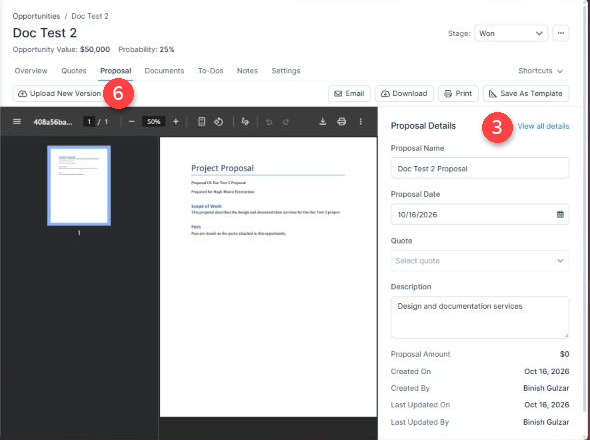Click the Project Proposal heading in document
Viewport: 590px width, 440px height.
click(222, 168)
